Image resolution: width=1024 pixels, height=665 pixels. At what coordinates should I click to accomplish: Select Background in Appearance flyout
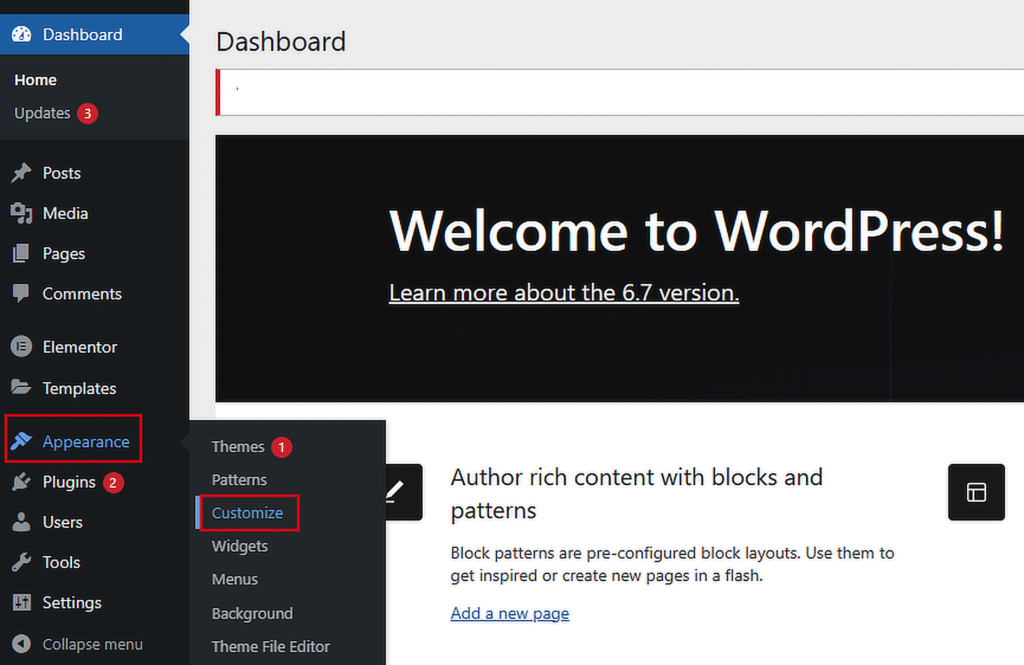coord(252,613)
